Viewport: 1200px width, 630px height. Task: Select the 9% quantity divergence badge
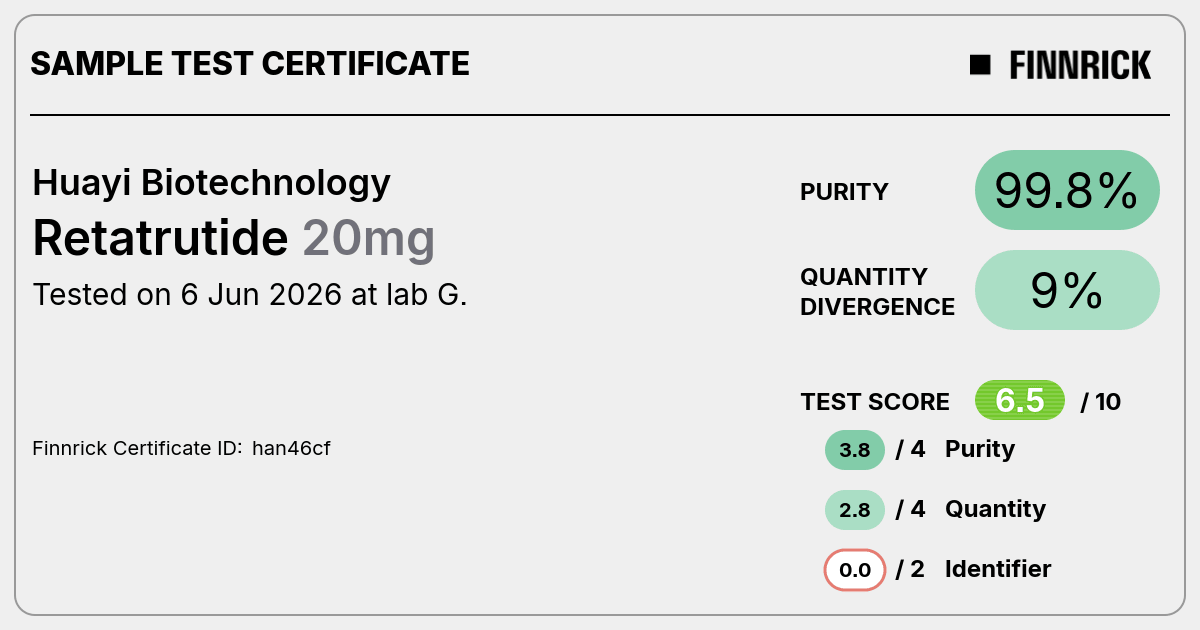1067,290
